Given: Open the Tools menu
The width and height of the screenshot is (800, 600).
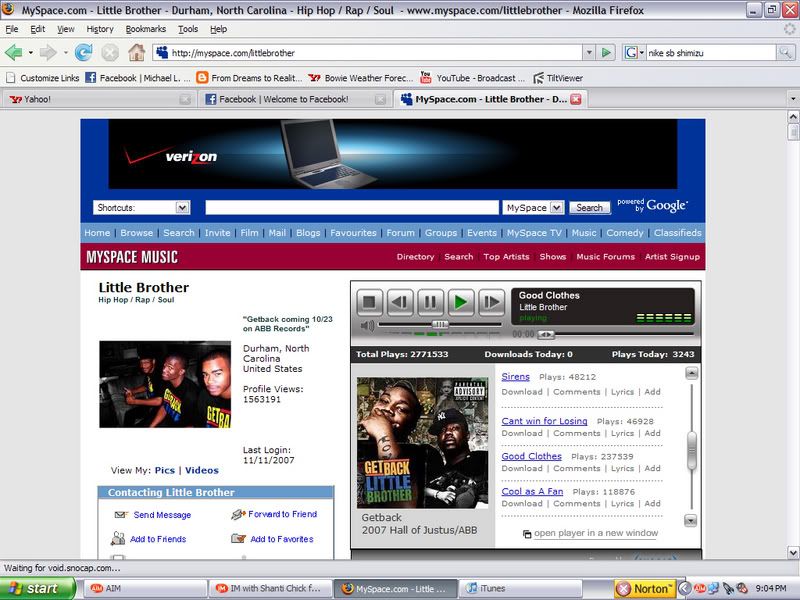Looking at the screenshot, I should 188,29.
